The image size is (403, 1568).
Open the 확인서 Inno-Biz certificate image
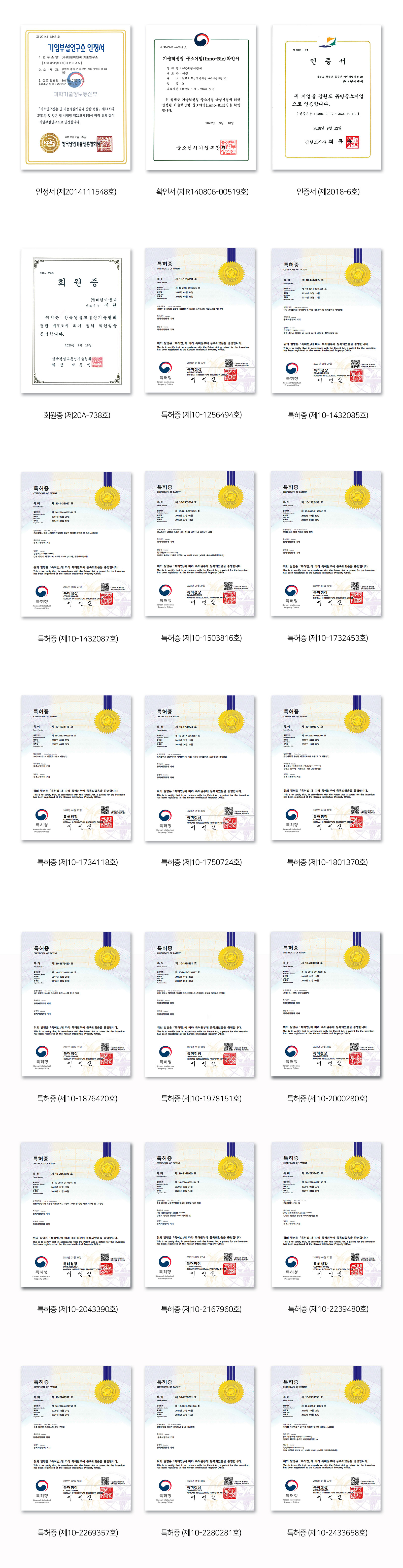click(200, 98)
